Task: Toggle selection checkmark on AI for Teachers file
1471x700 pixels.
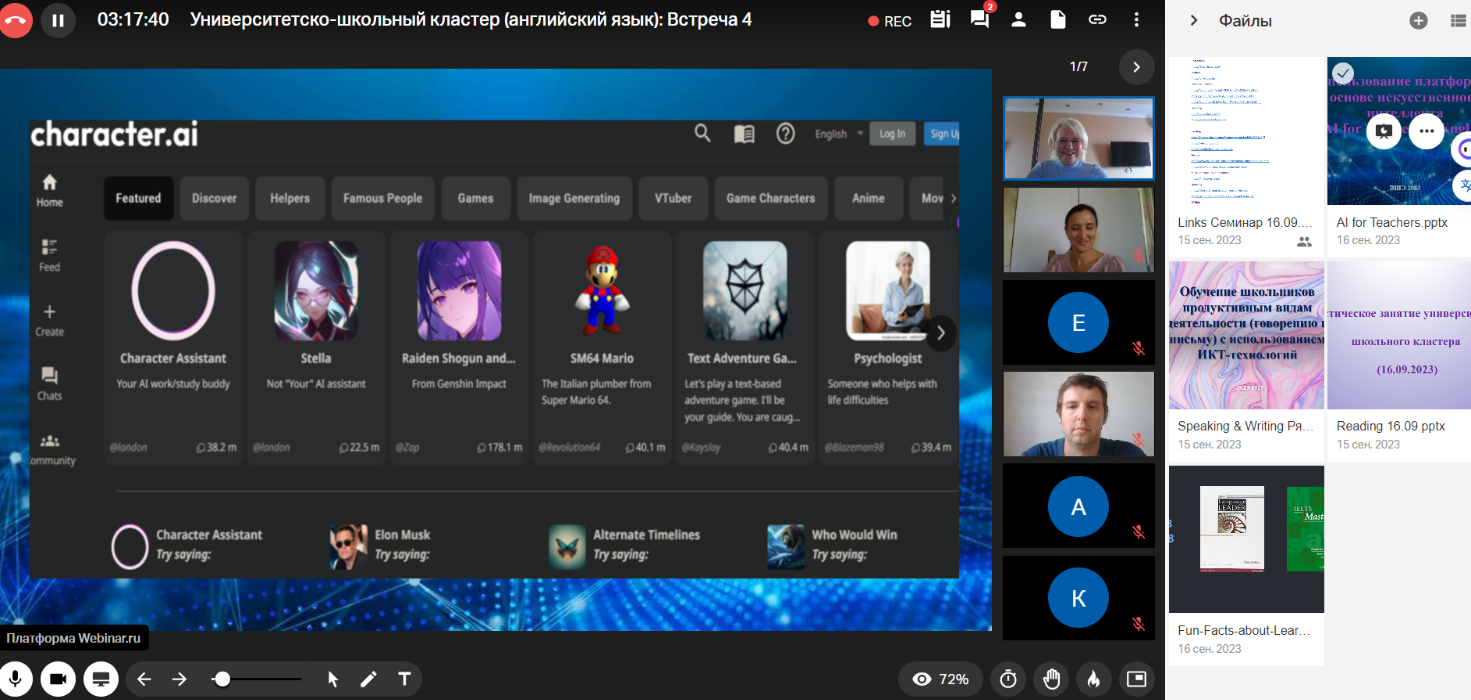Action: click(1344, 73)
